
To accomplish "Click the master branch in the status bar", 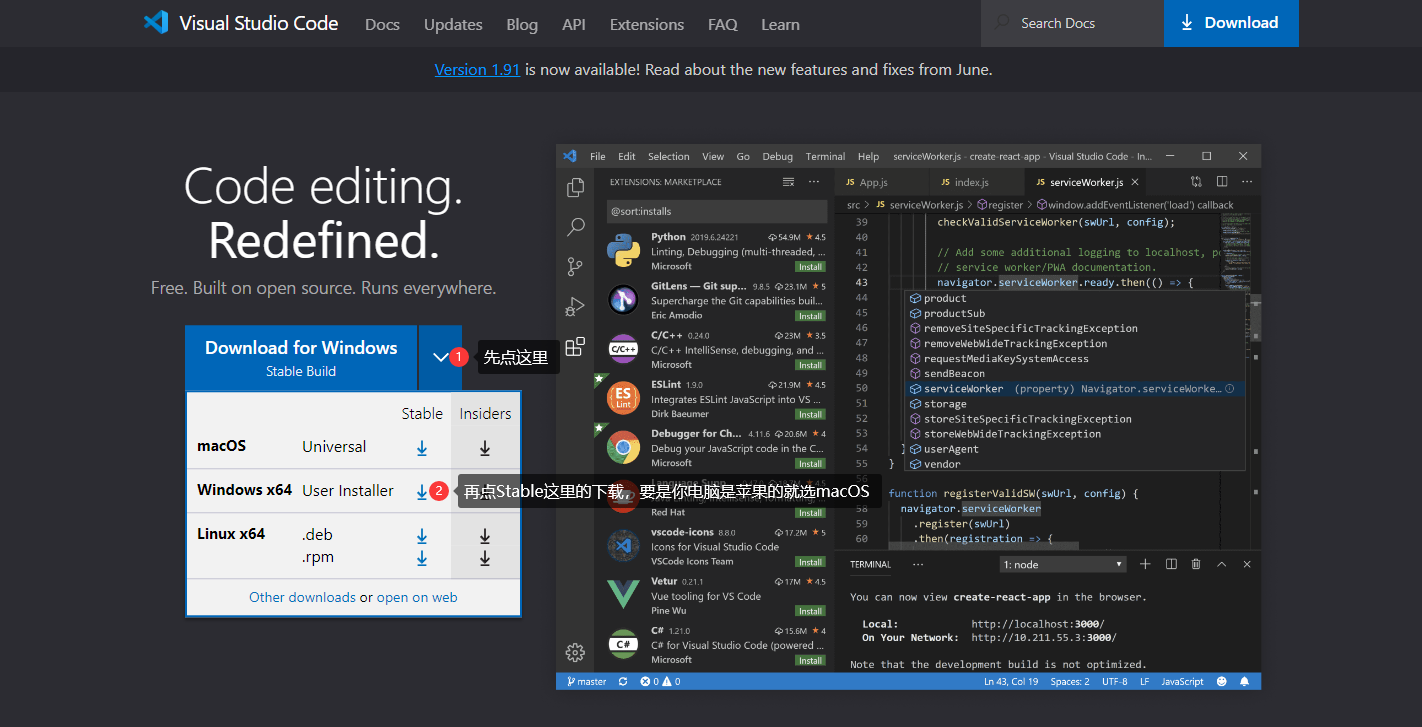I will coord(586,681).
